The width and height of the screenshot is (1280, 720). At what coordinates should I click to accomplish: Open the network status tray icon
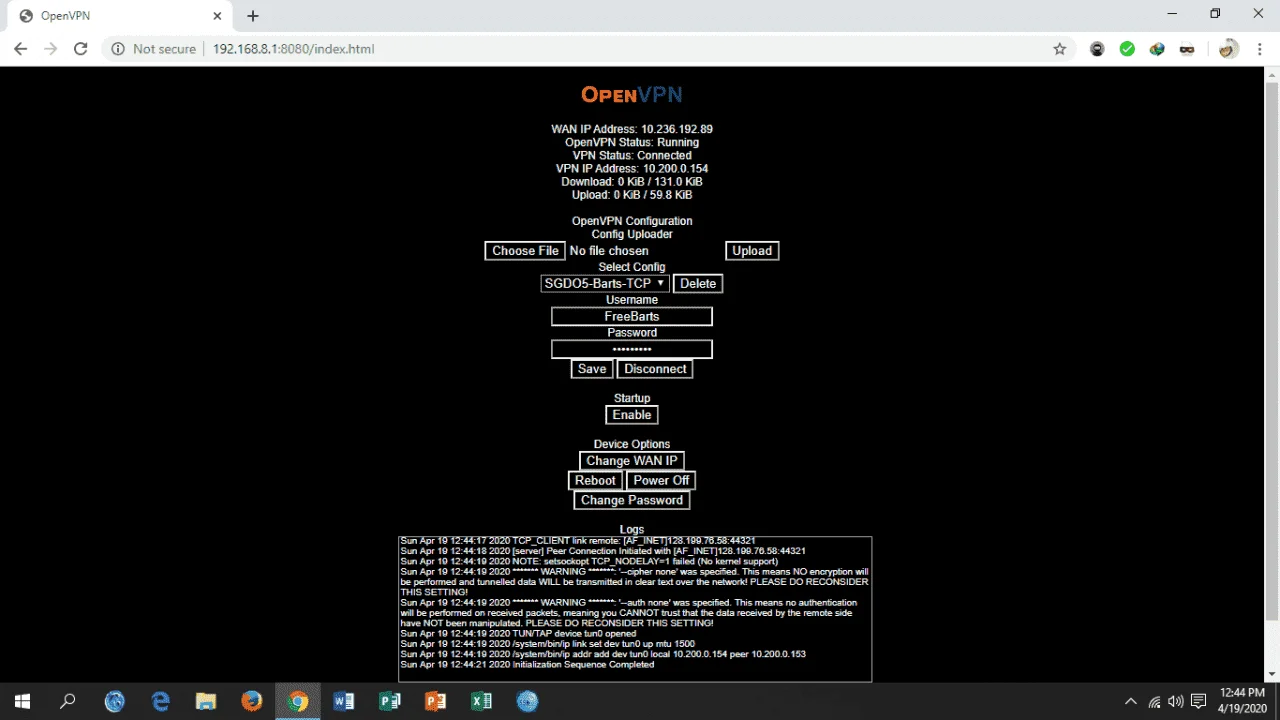(1154, 702)
